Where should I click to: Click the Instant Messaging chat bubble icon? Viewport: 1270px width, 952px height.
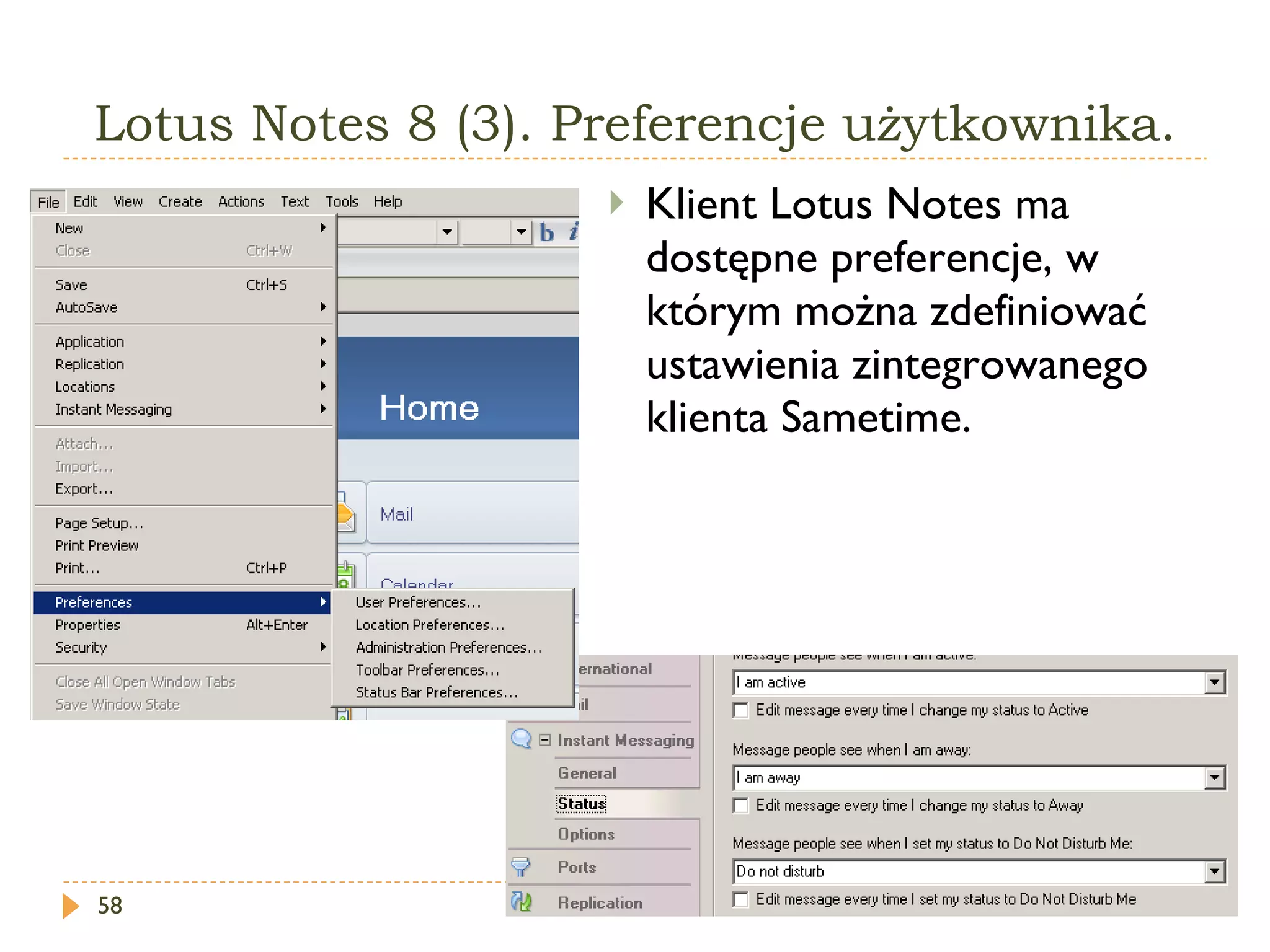click(x=522, y=739)
